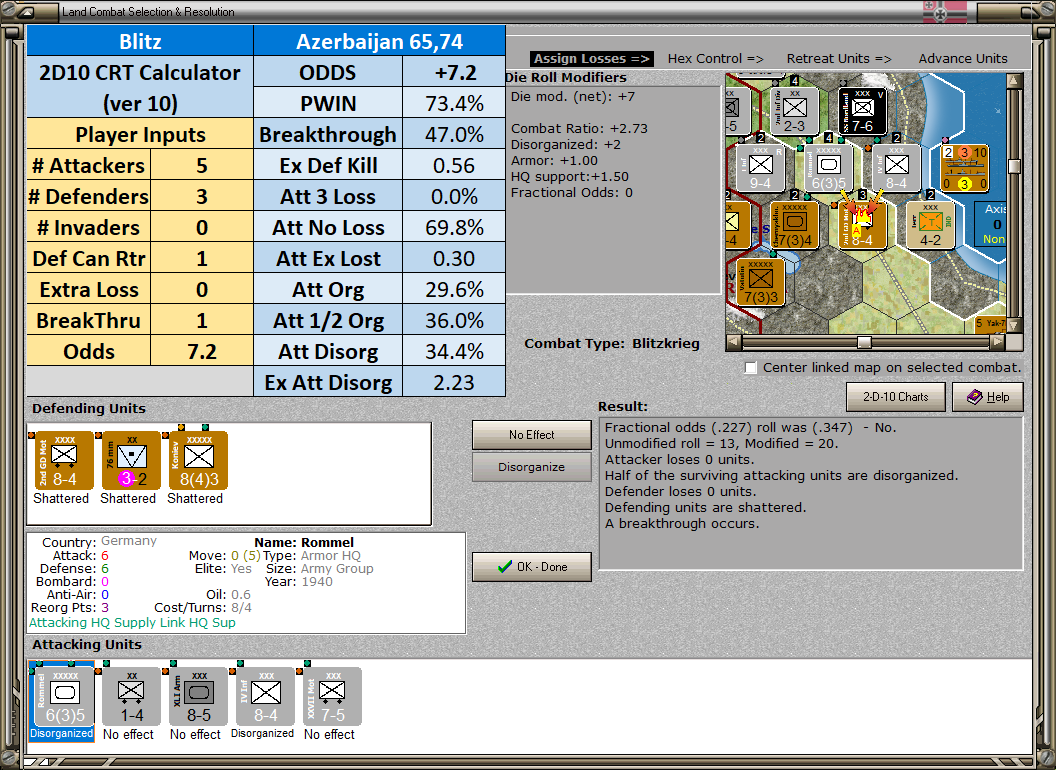Click the mini-map horizontal scrollbar thumb
Viewport: 1056px width, 770px height.
864,342
